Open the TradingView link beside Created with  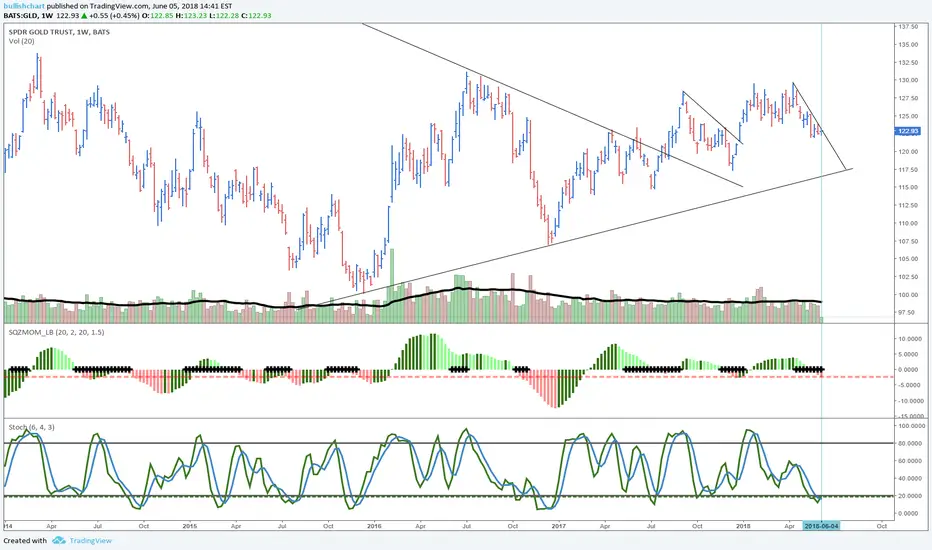click(x=90, y=540)
